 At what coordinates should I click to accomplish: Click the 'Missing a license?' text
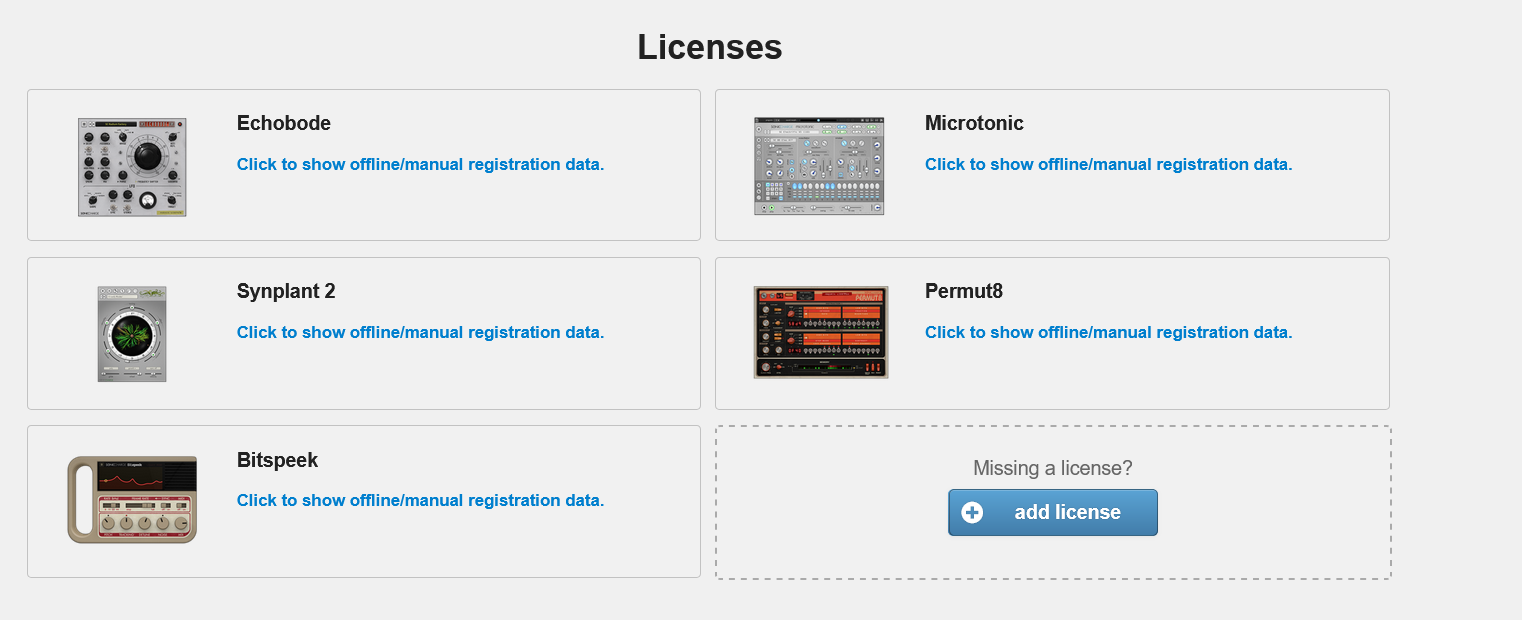1053,468
